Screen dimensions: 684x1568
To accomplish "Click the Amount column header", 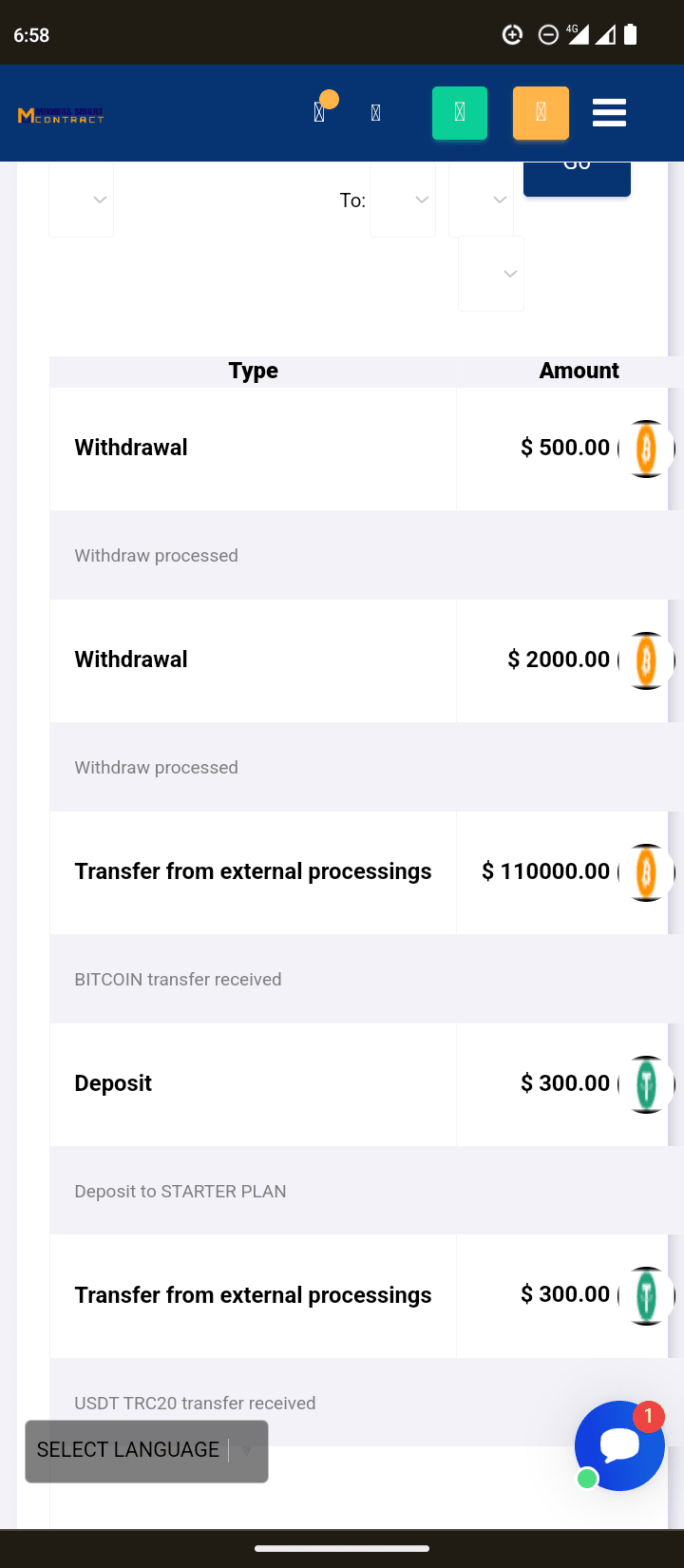I will pos(579,371).
